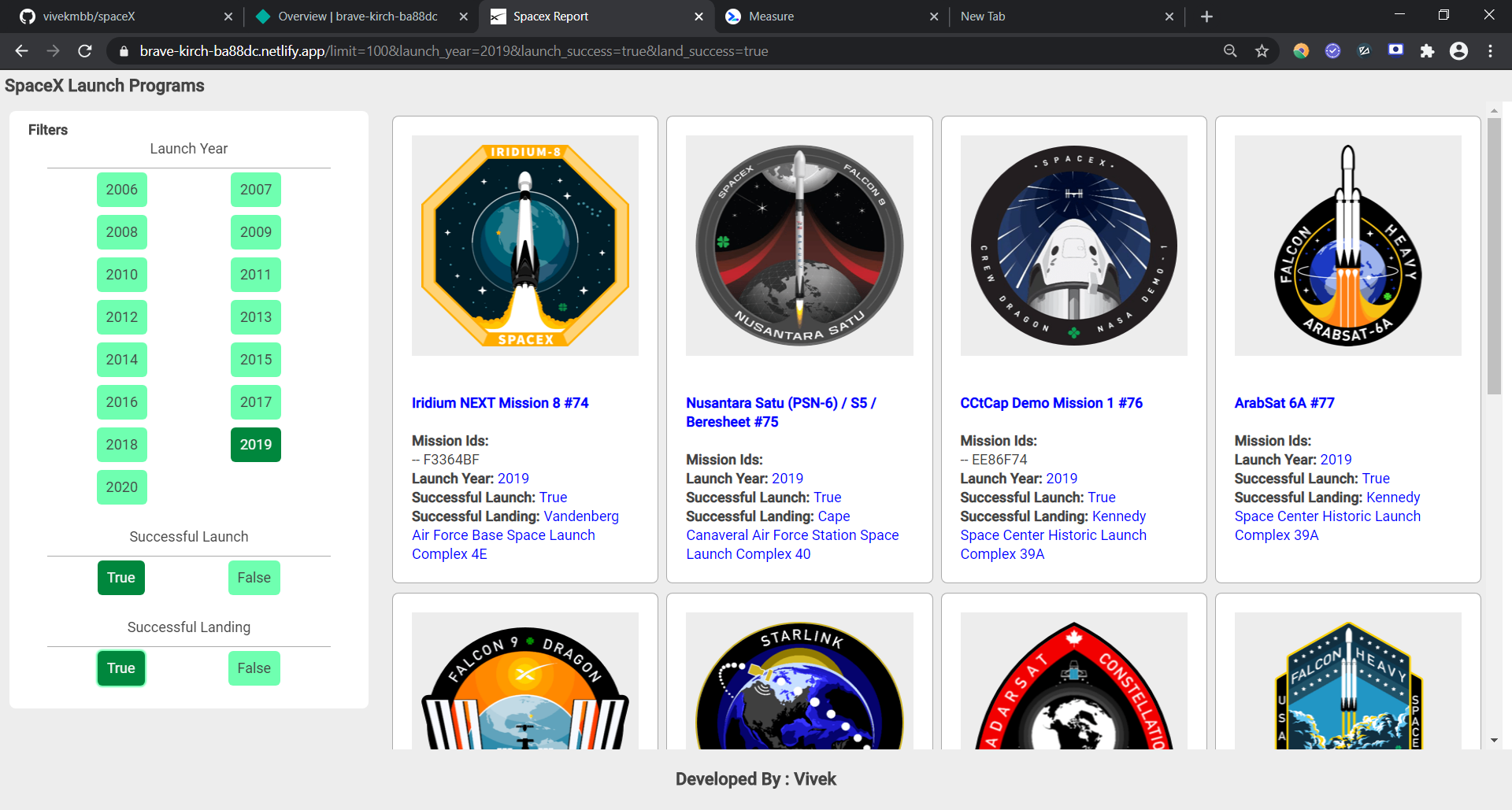Viewport: 1512px width, 810px height.
Task: Bookmark this page with the star icon
Action: click(x=1262, y=51)
